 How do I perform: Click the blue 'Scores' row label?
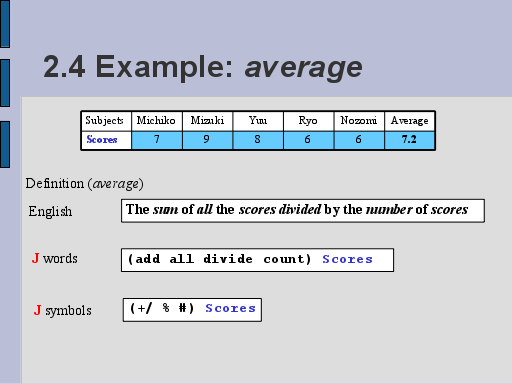[x=102, y=139]
